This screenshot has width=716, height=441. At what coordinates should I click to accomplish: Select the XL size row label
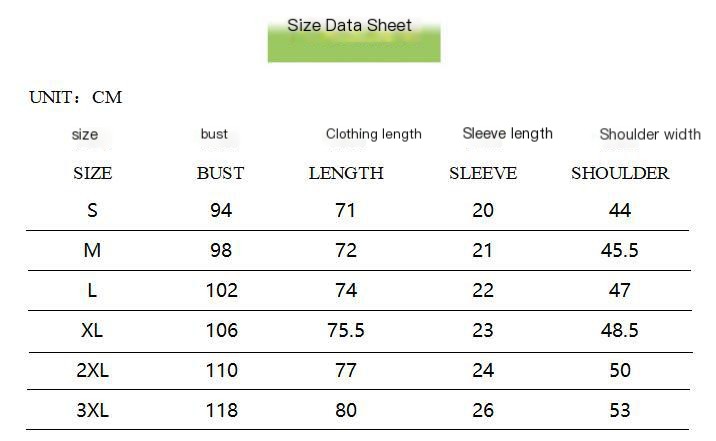coord(93,330)
